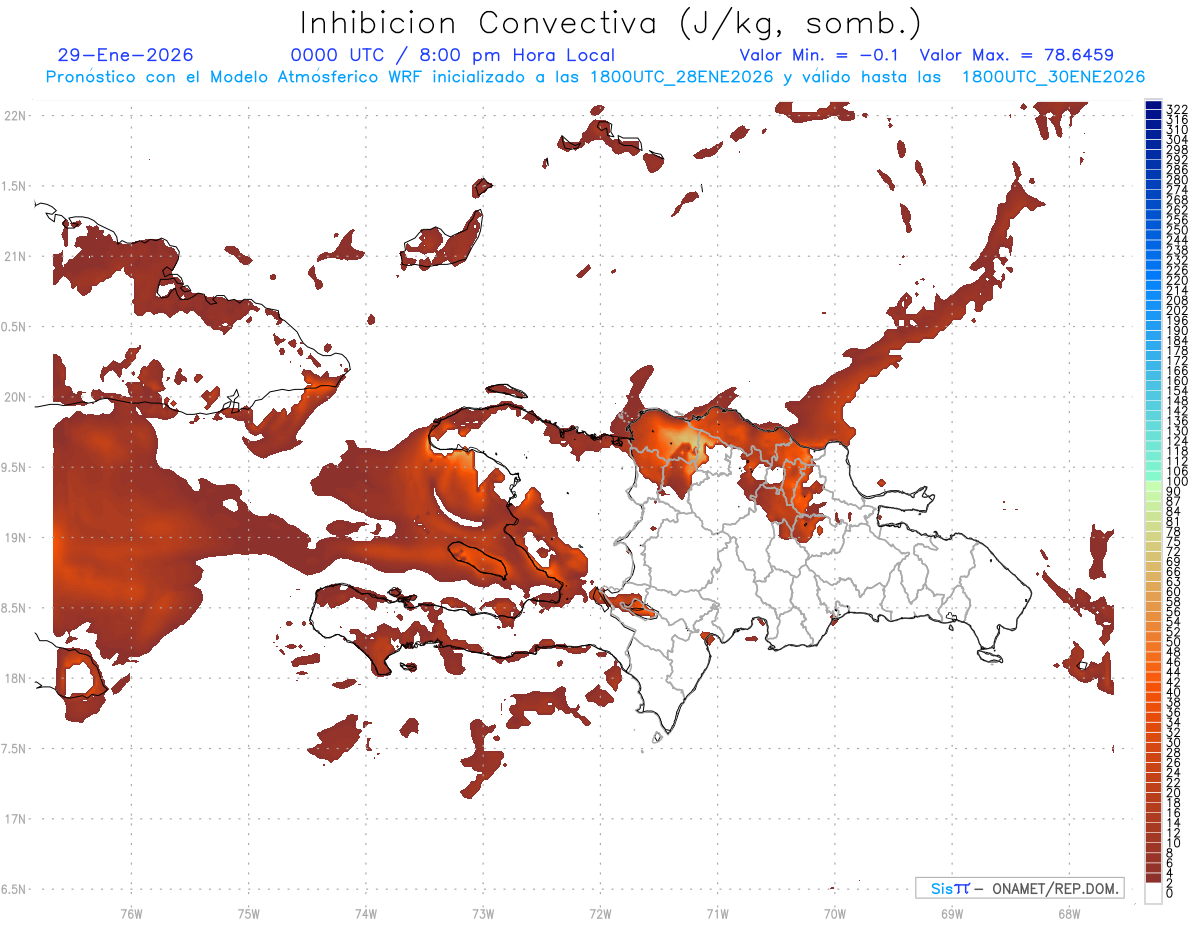Click the '72W' longitude label
1200x927 pixels.
click(x=600, y=913)
